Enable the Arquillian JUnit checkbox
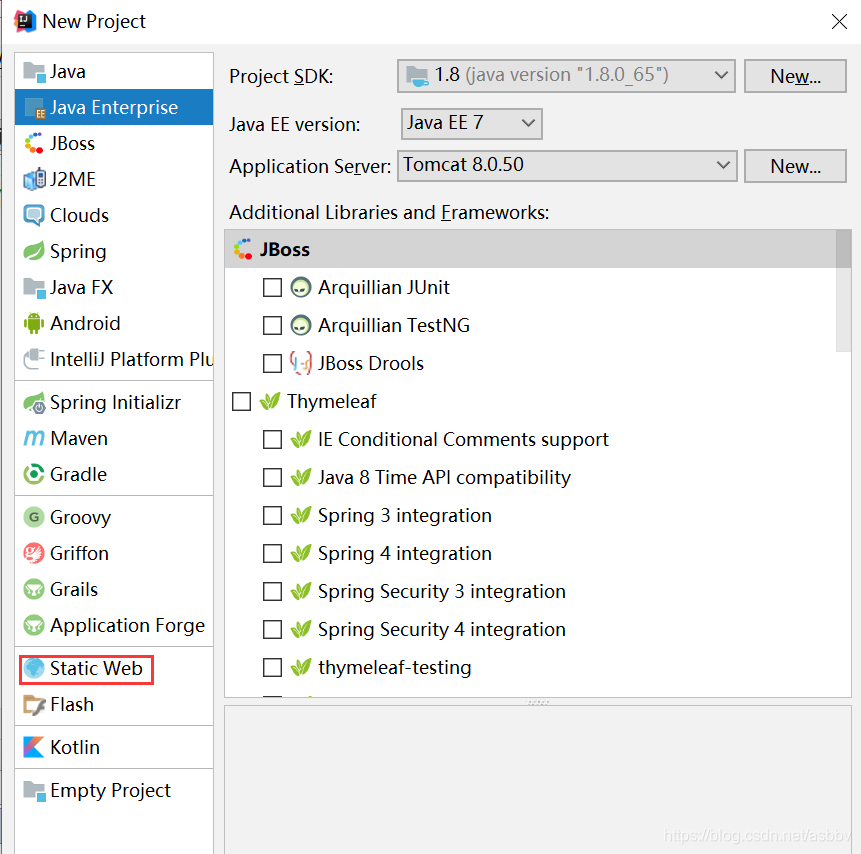The height and width of the screenshot is (854, 861). tap(272, 287)
